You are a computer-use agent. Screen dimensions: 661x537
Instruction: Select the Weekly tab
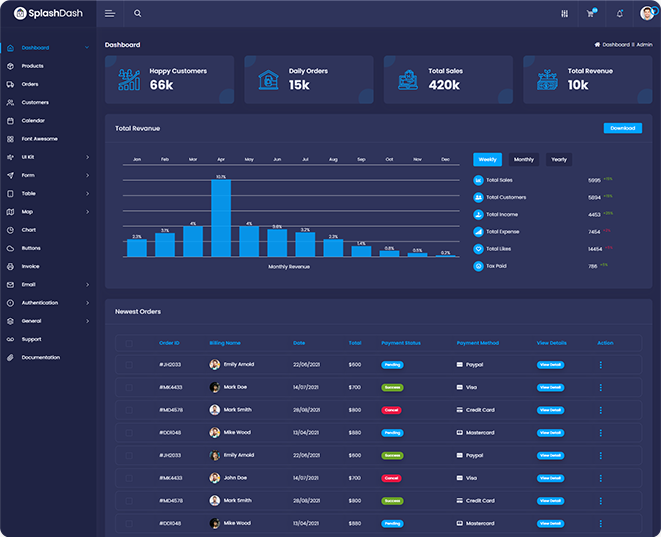point(487,160)
